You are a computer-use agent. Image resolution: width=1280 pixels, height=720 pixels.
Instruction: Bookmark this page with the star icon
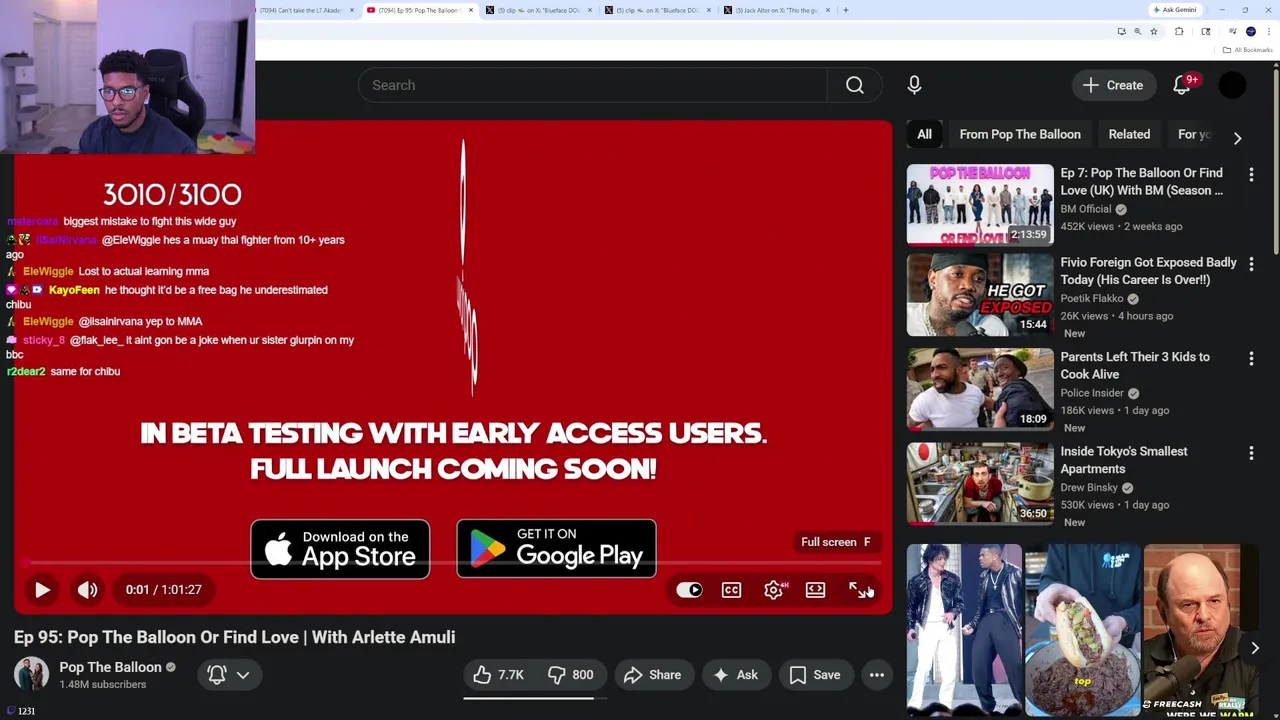click(1153, 32)
